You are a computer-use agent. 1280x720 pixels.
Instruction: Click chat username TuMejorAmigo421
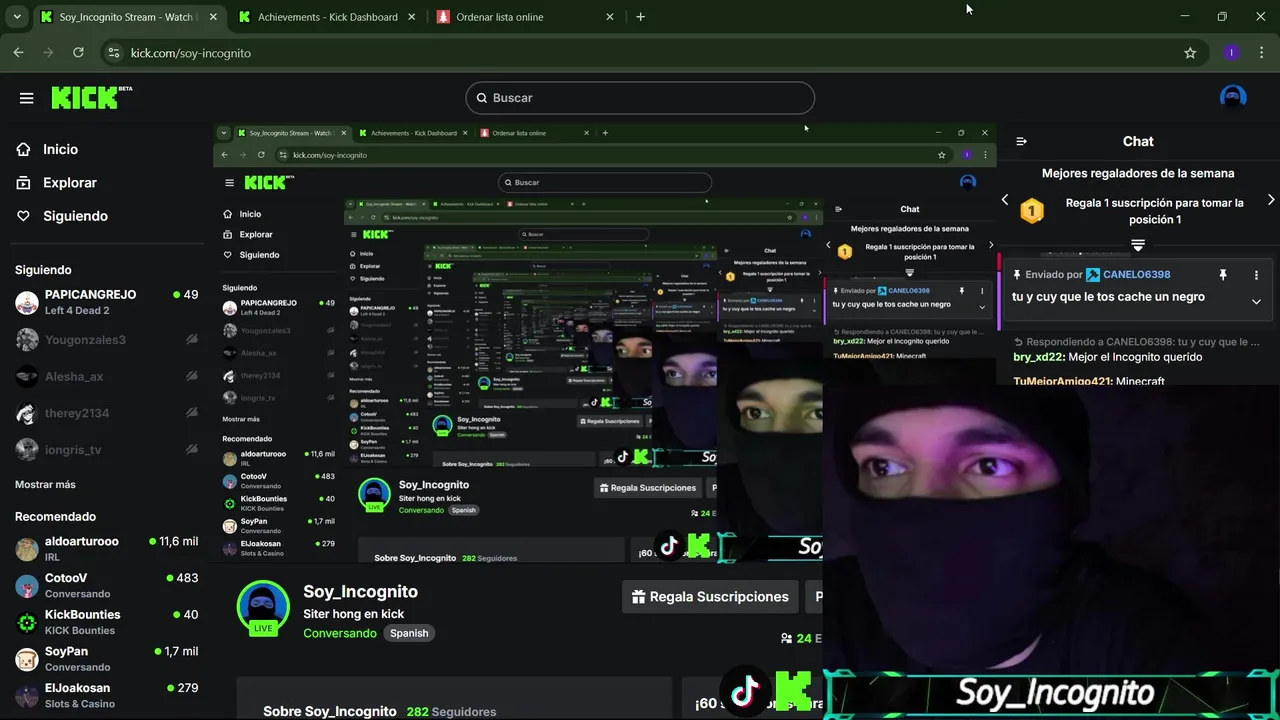tap(1061, 382)
